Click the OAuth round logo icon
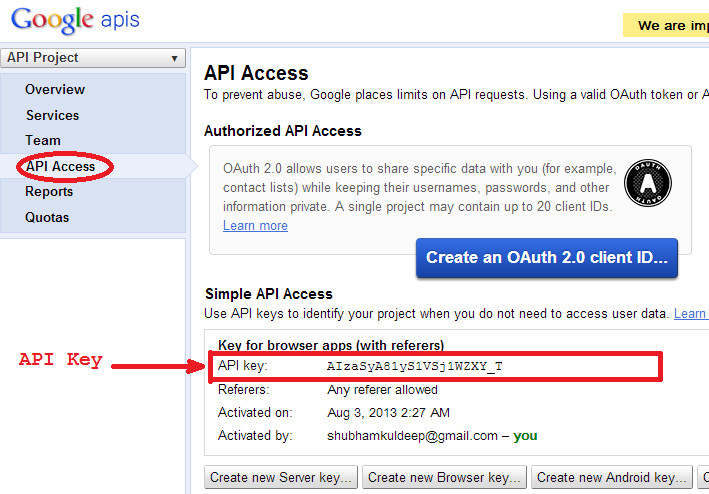Viewport: 709px width, 494px height. (x=648, y=183)
